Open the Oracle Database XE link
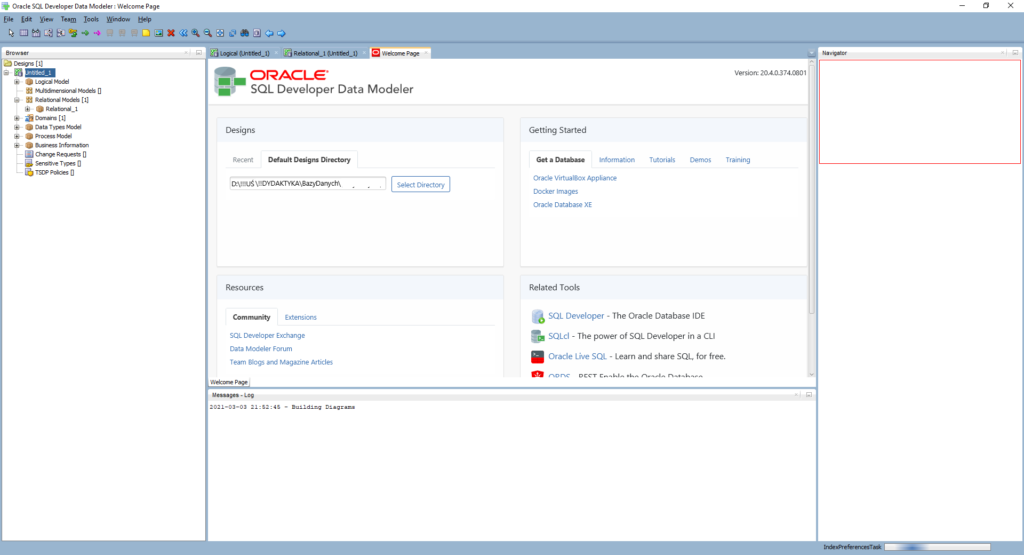Viewport: 1024px width, 555px height. click(x=563, y=205)
